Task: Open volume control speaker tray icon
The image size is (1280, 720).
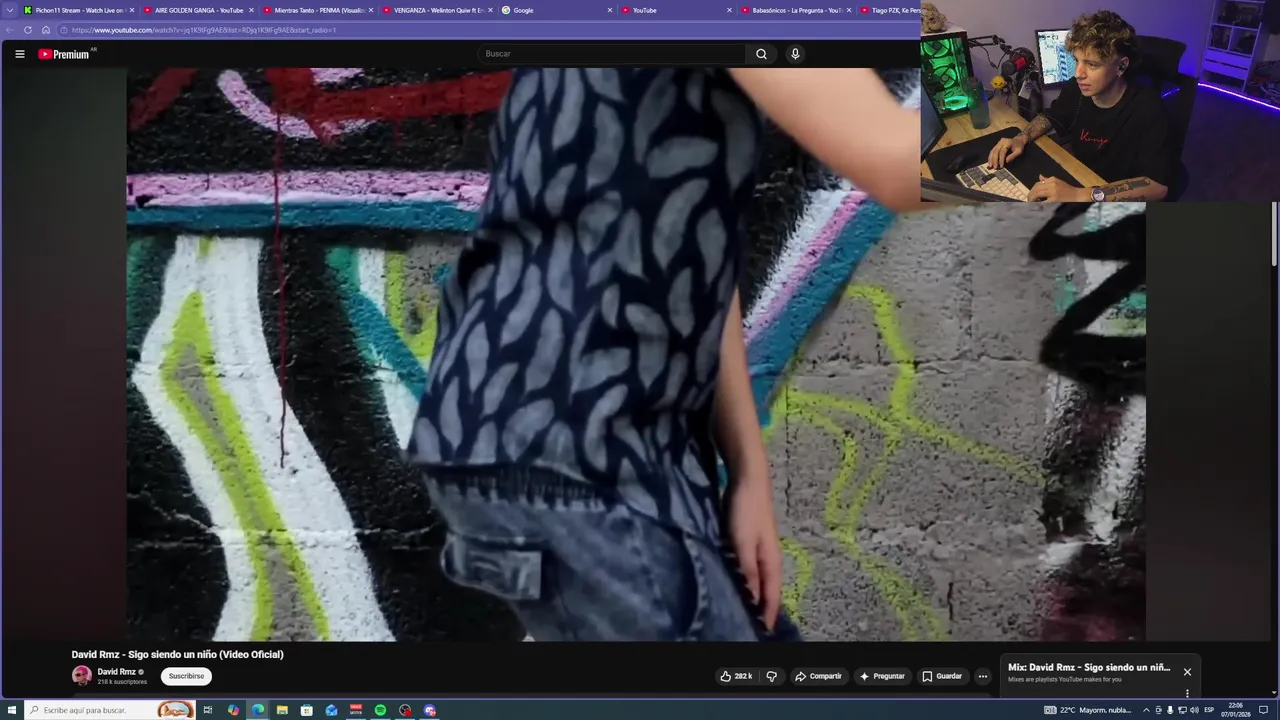Action: [1194, 710]
